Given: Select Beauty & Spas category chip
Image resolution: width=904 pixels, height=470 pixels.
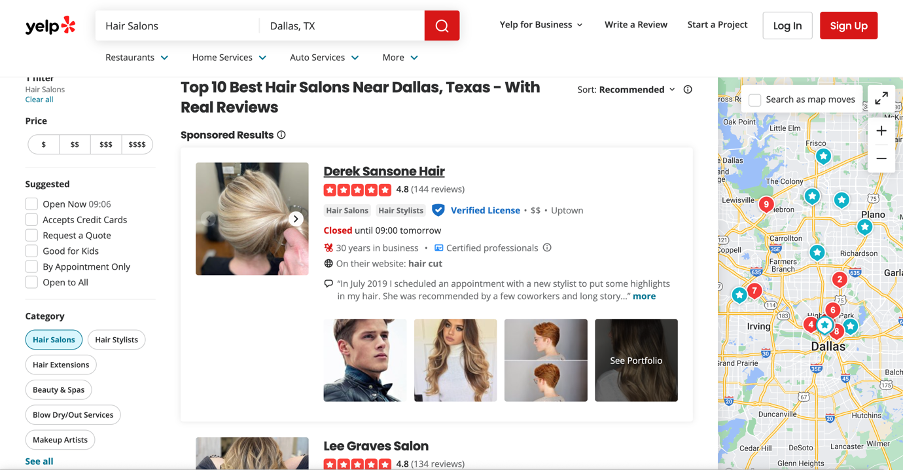Looking at the screenshot, I should pyautogui.click(x=58, y=390).
